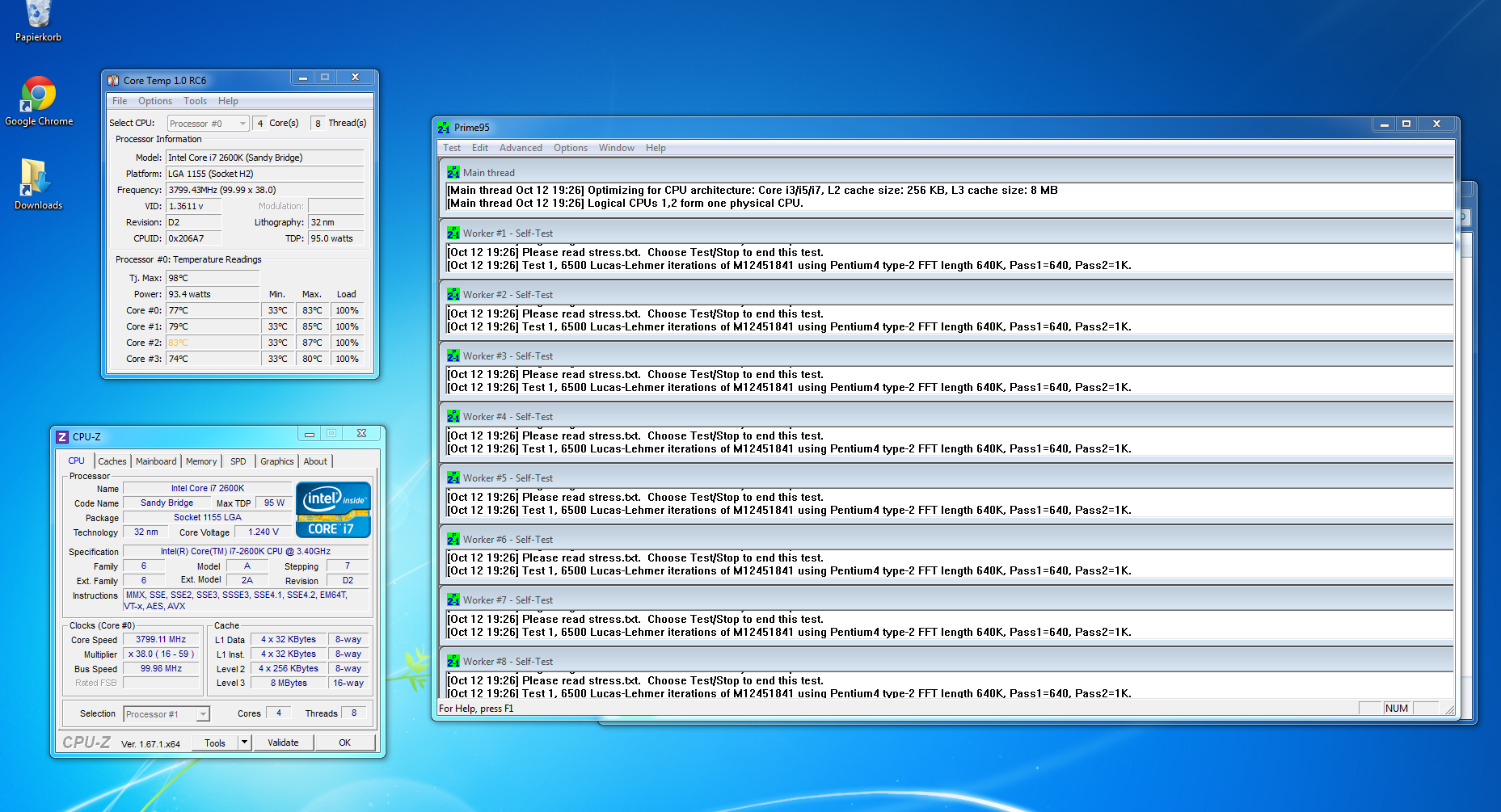Open the File menu in Core Temp
This screenshot has height=812, width=1501.
click(120, 101)
